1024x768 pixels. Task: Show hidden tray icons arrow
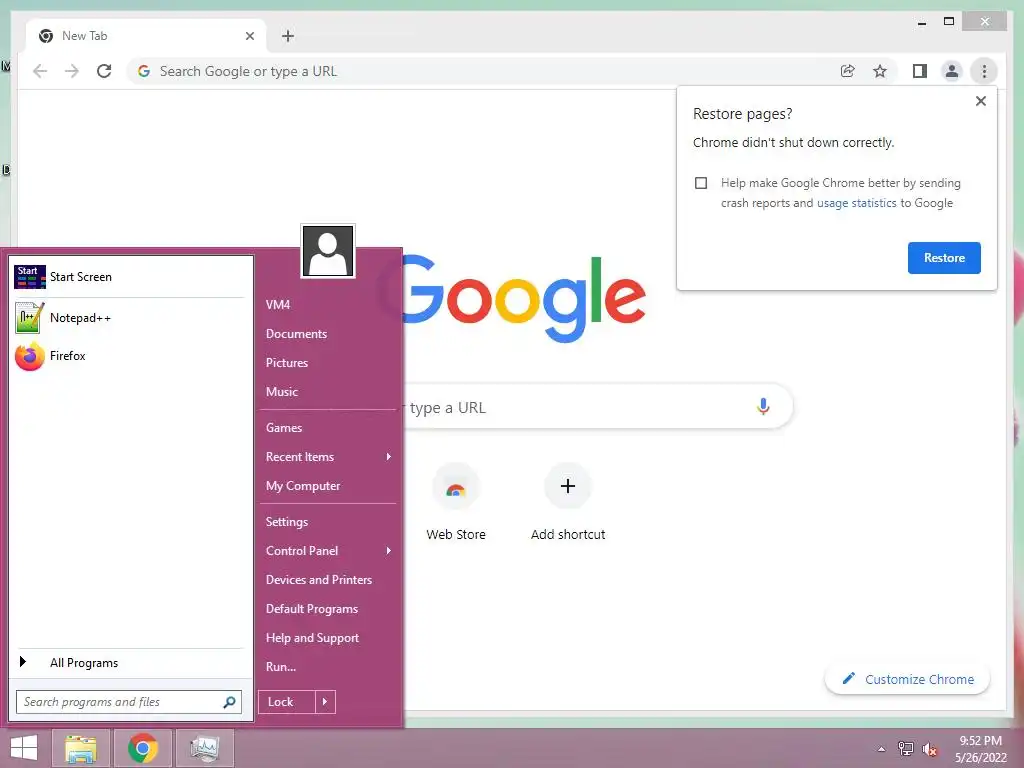pyautogui.click(x=881, y=749)
